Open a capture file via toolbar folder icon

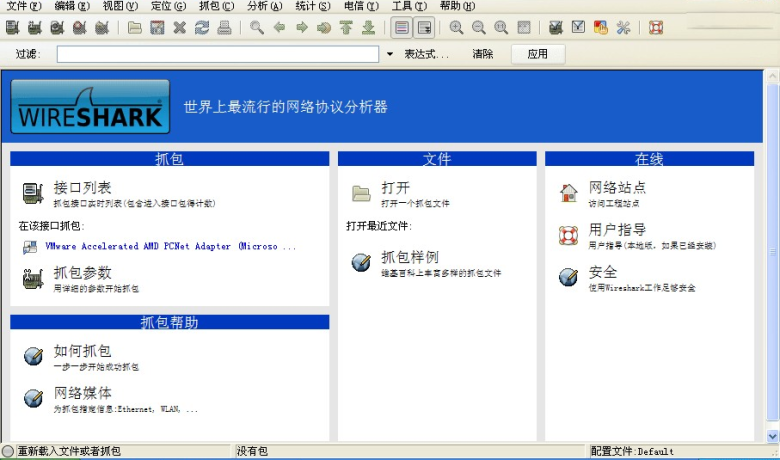point(134,27)
